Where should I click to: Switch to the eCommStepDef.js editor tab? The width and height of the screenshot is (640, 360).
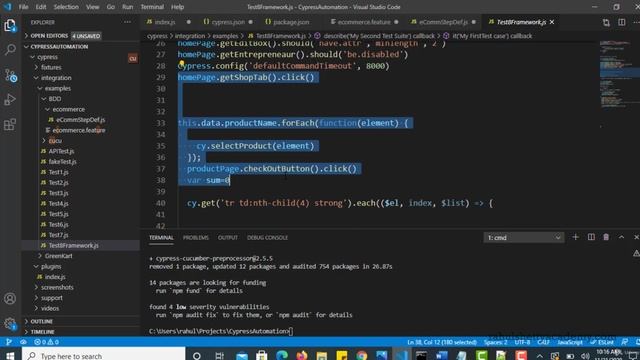point(443,22)
